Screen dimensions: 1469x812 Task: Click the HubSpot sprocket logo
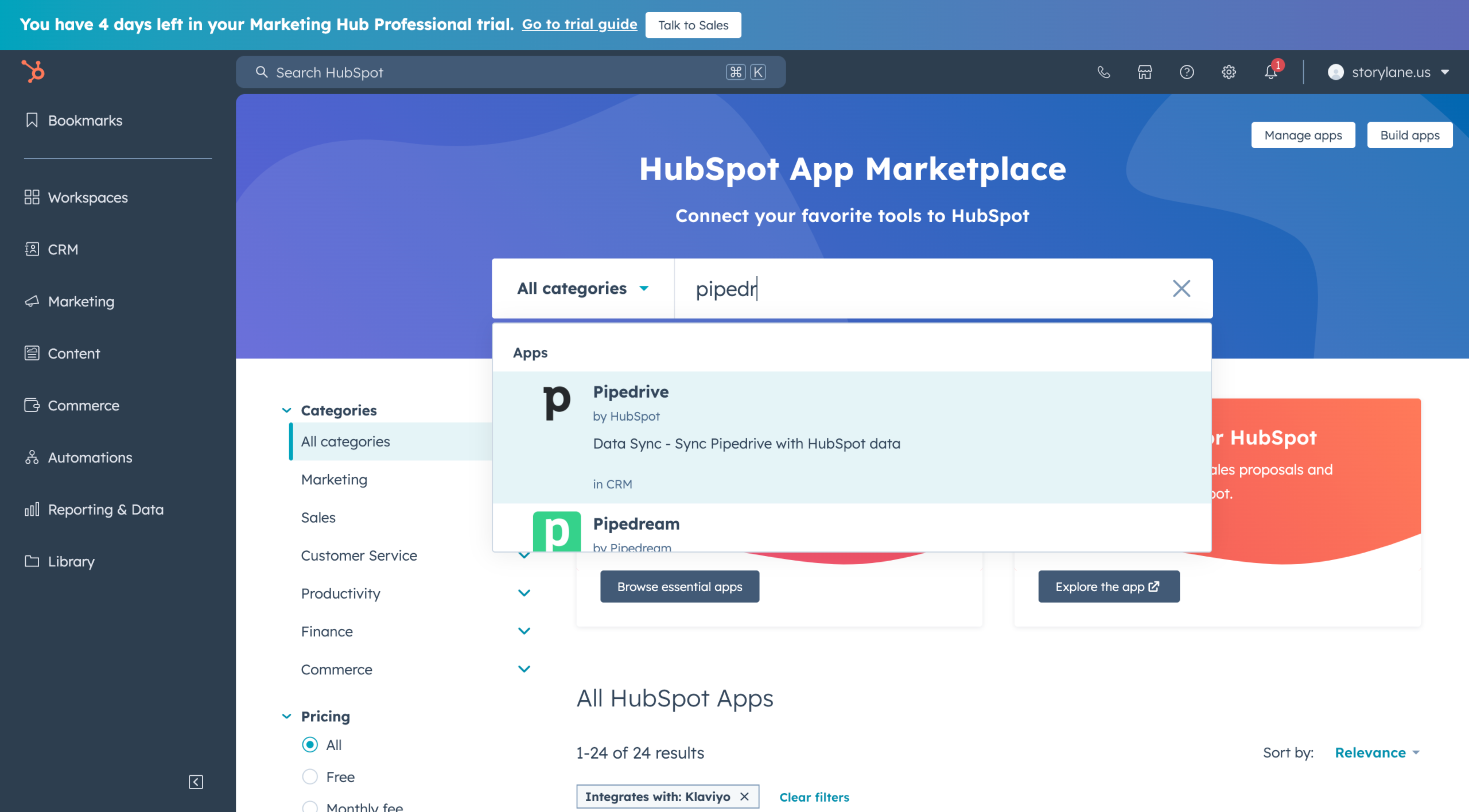point(33,72)
